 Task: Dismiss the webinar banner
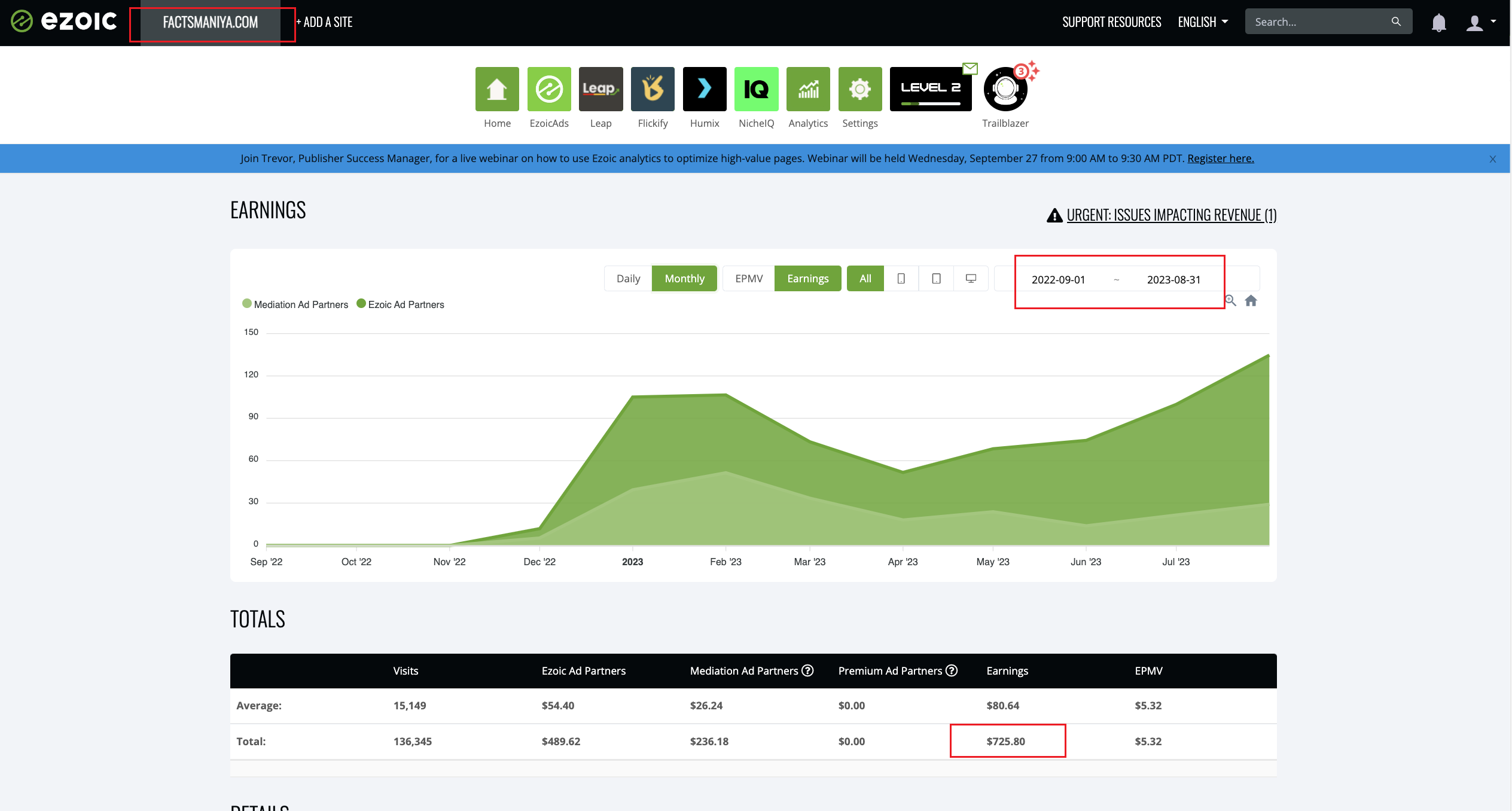1492,159
